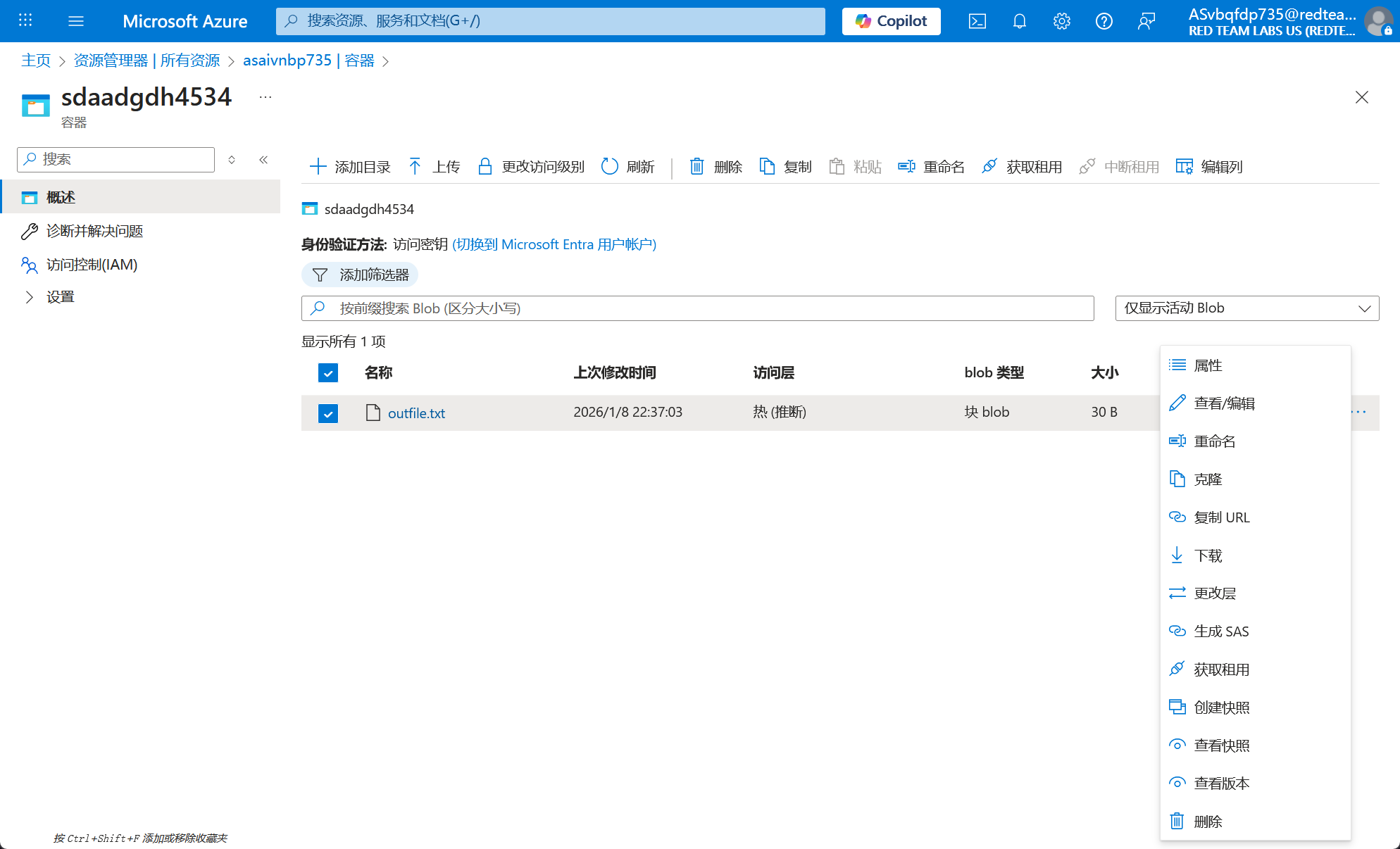Screen dimensions: 1400x849
Task: Expand the Settings section in sidebar
Action: [x=30, y=297]
